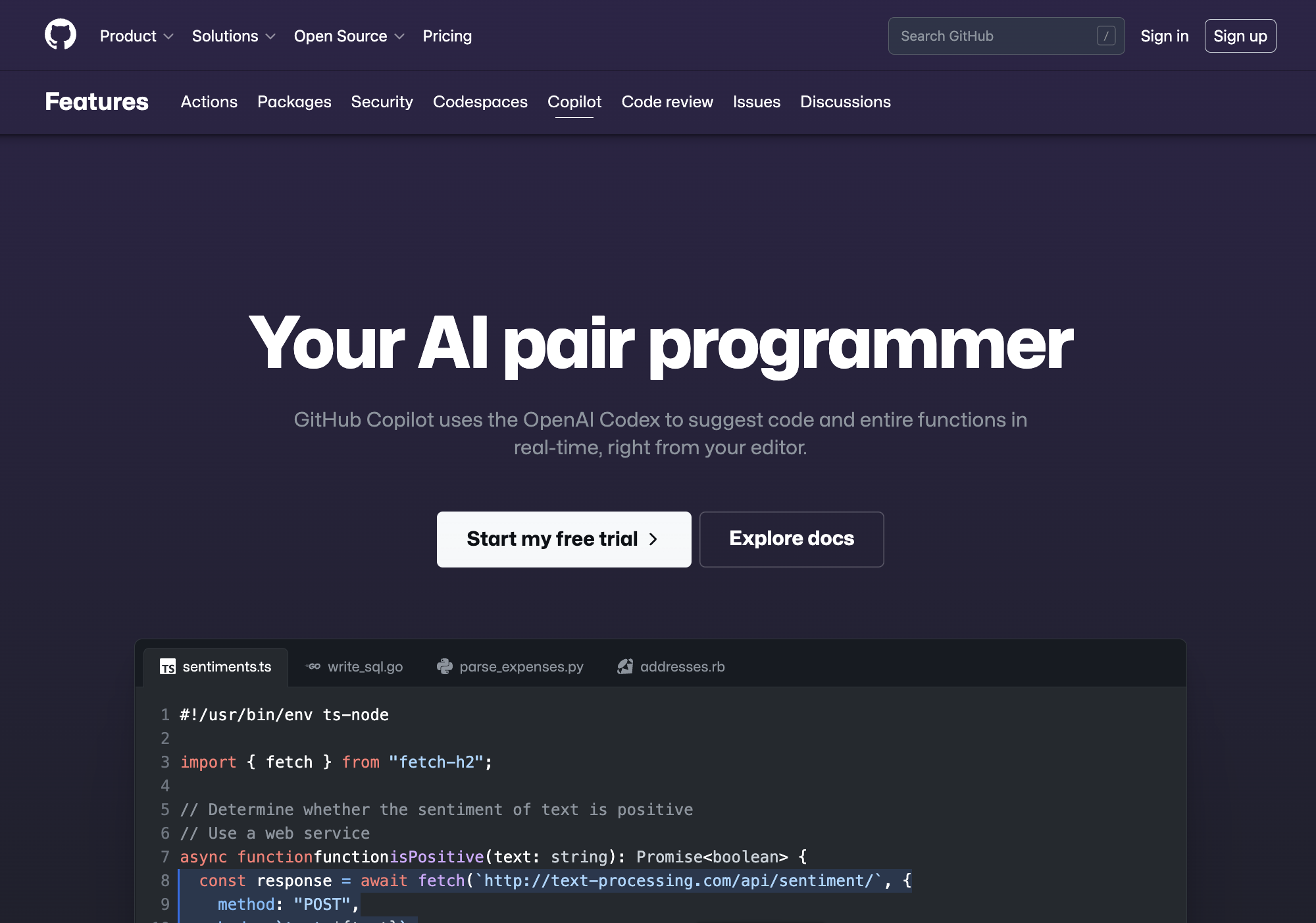This screenshot has height=923, width=1316.
Task: Click code line '#!/usr/bin/env ts-node'
Action: tap(284, 715)
